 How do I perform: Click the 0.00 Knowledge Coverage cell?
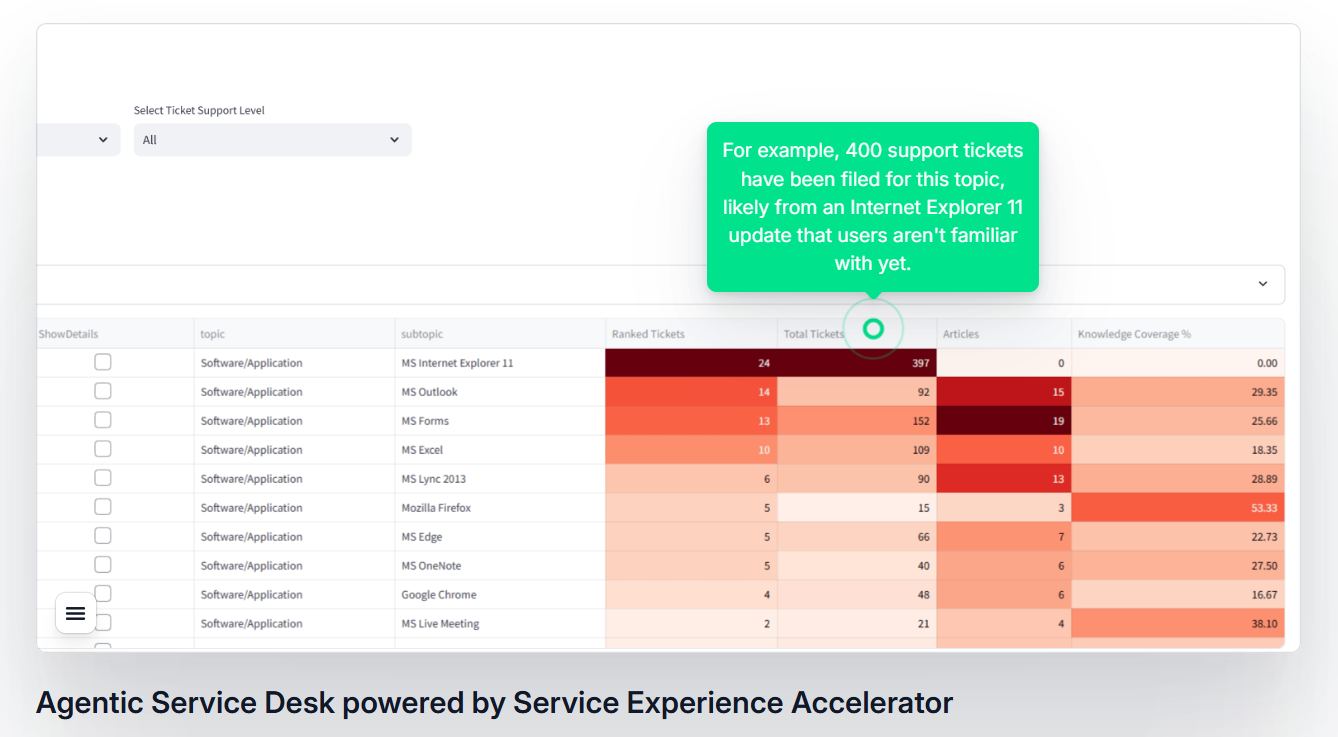point(1178,363)
